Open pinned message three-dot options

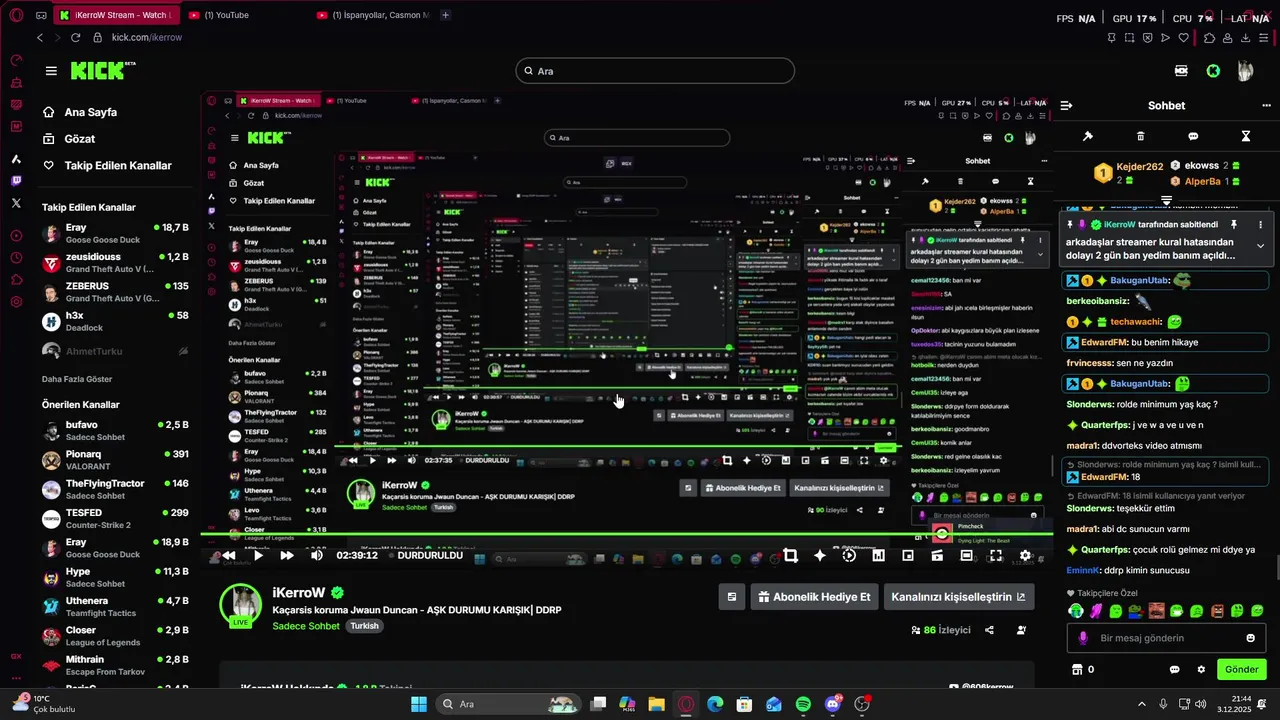(1260, 225)
